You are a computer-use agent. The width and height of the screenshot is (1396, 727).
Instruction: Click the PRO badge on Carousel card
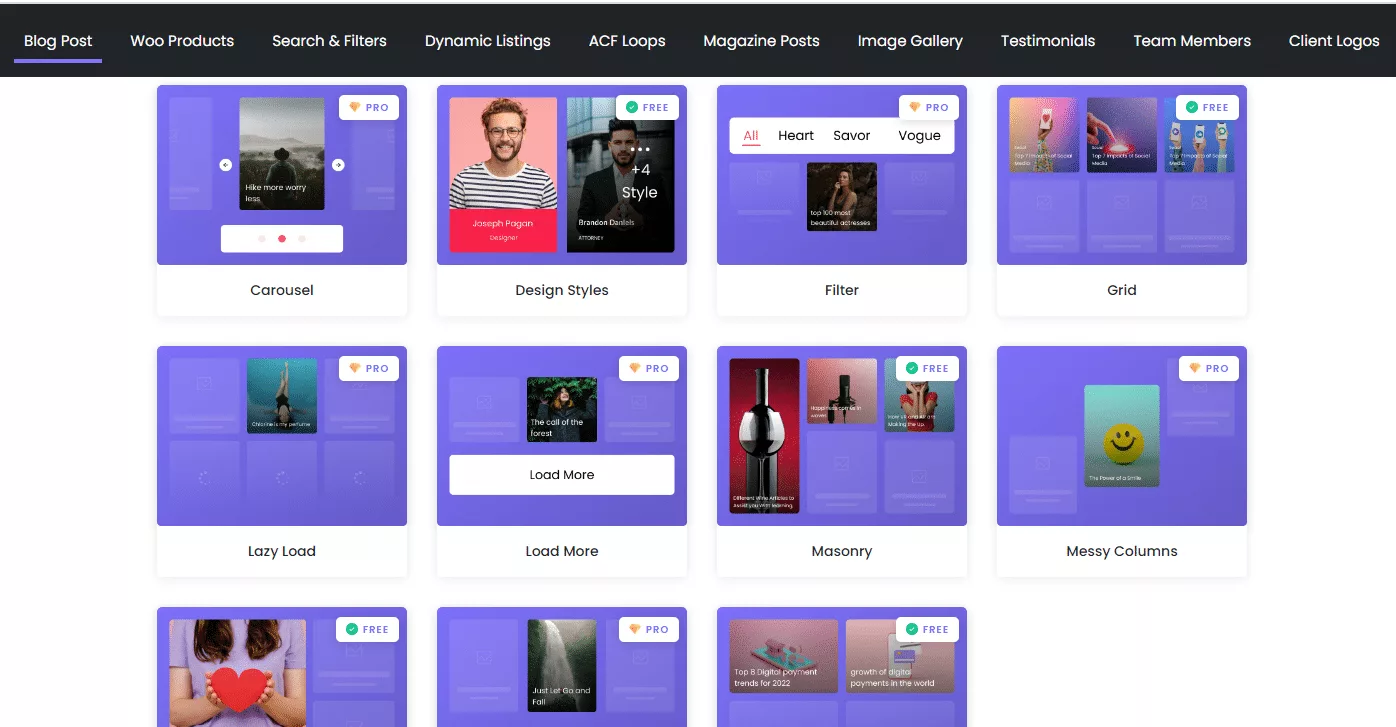tap(369, 107)
